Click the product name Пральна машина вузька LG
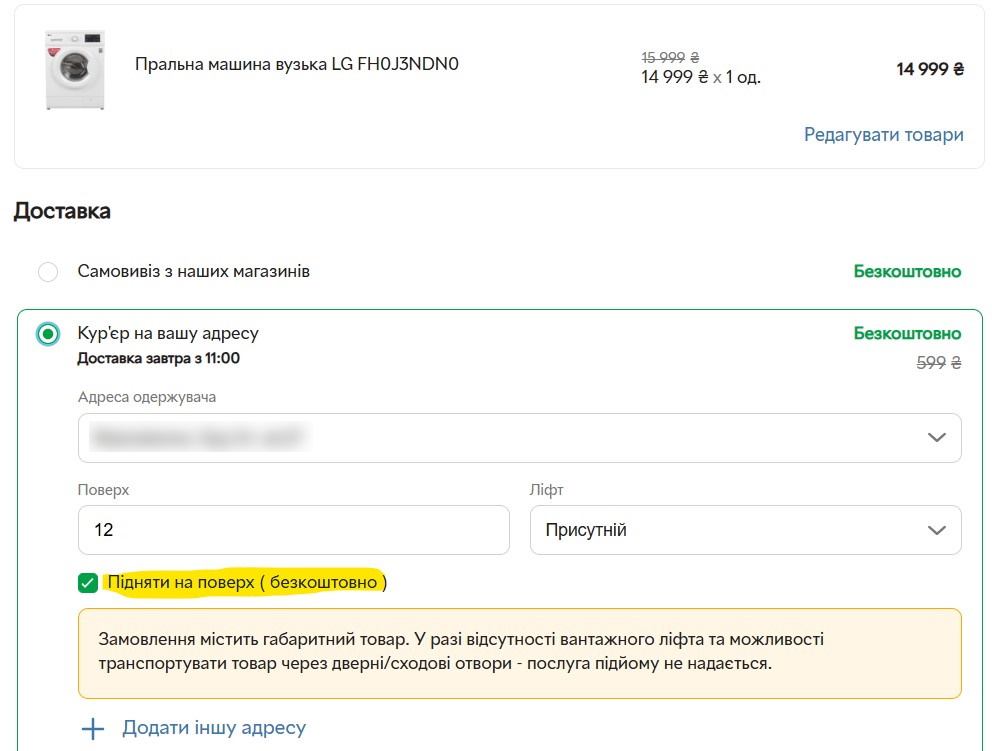The image size is (992, 751). (x=296, y=65)
